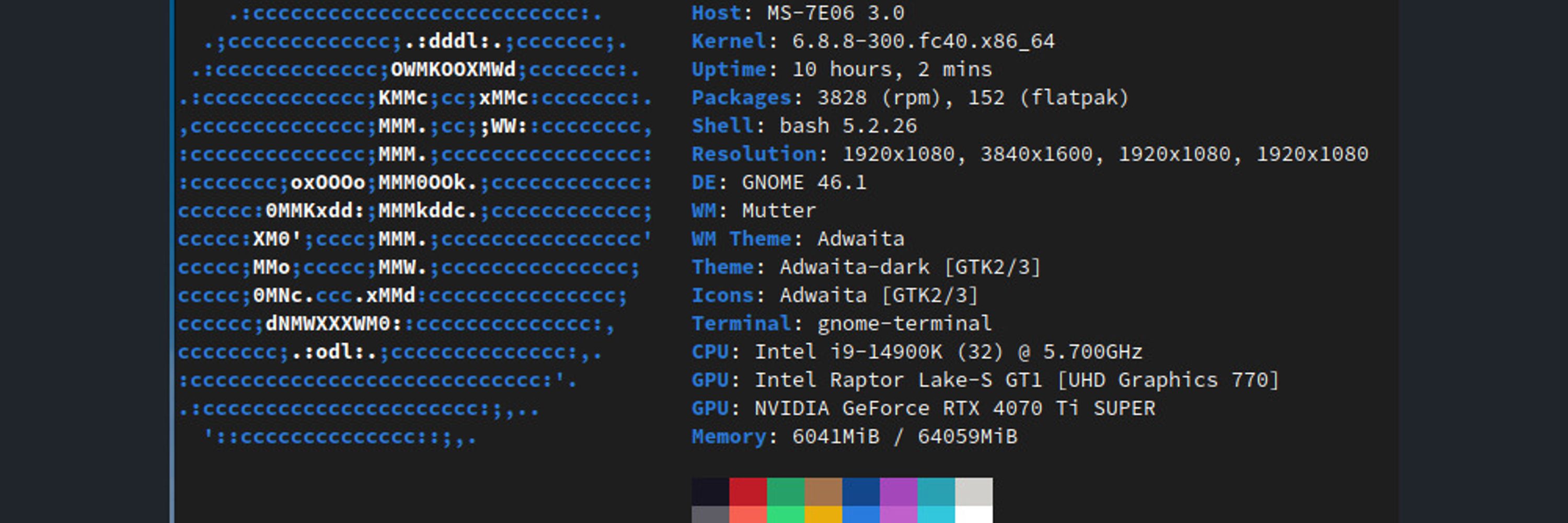Click the Uptime value '10 hours, 2 mins'

[892, 70]
